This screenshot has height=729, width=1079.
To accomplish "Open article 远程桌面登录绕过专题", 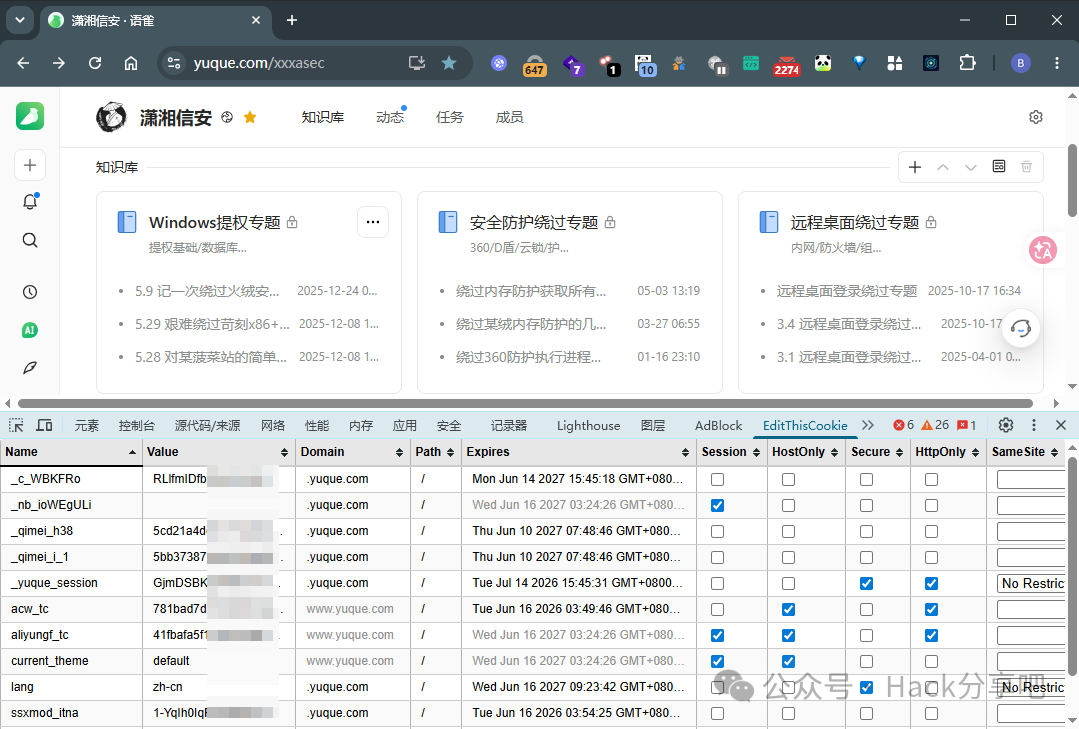I will [x=847, y=291].
